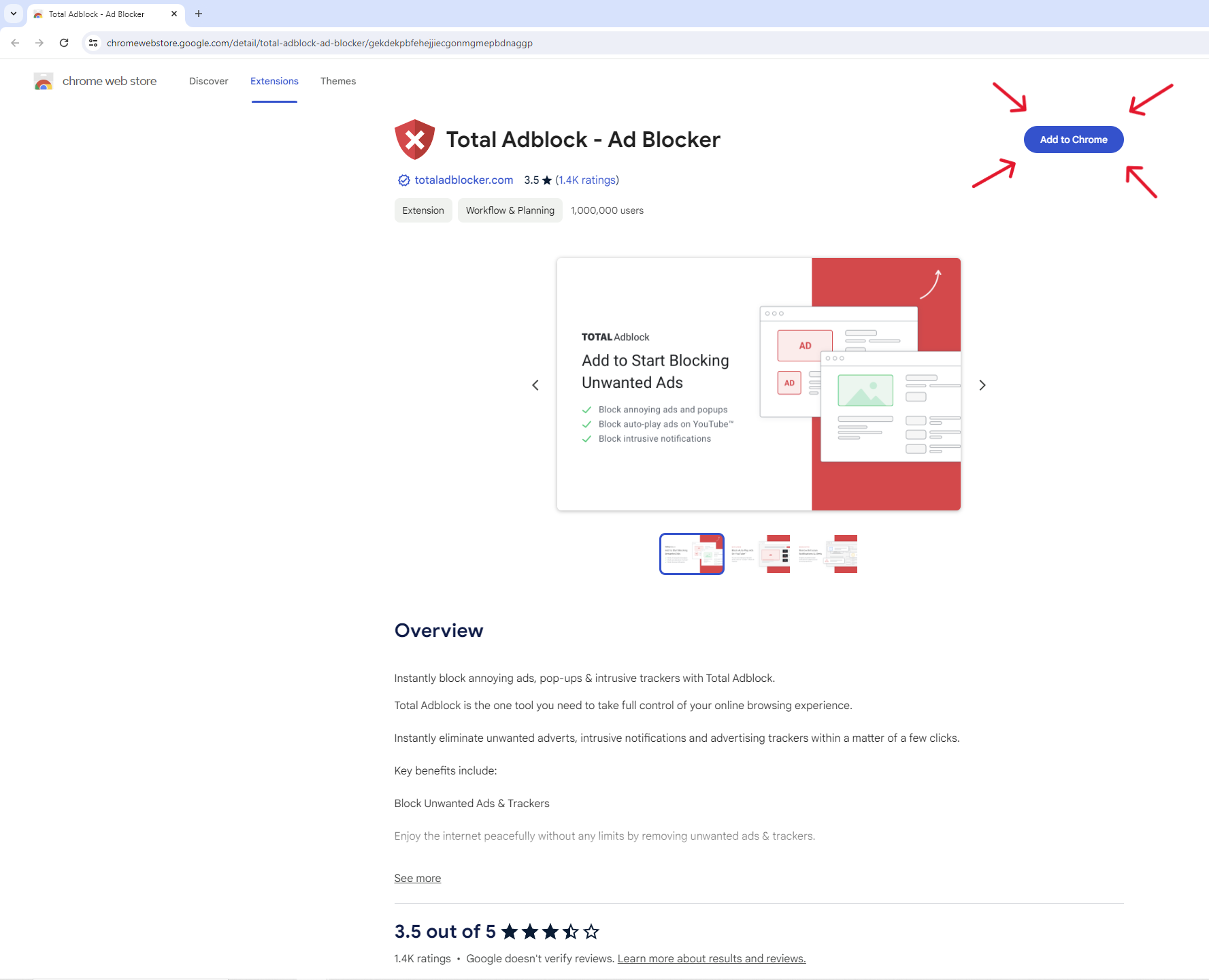1209x980 pixels.
Task: Open Learn more about results and reviews
Action: pyautogui.click(x=712, y=958)
